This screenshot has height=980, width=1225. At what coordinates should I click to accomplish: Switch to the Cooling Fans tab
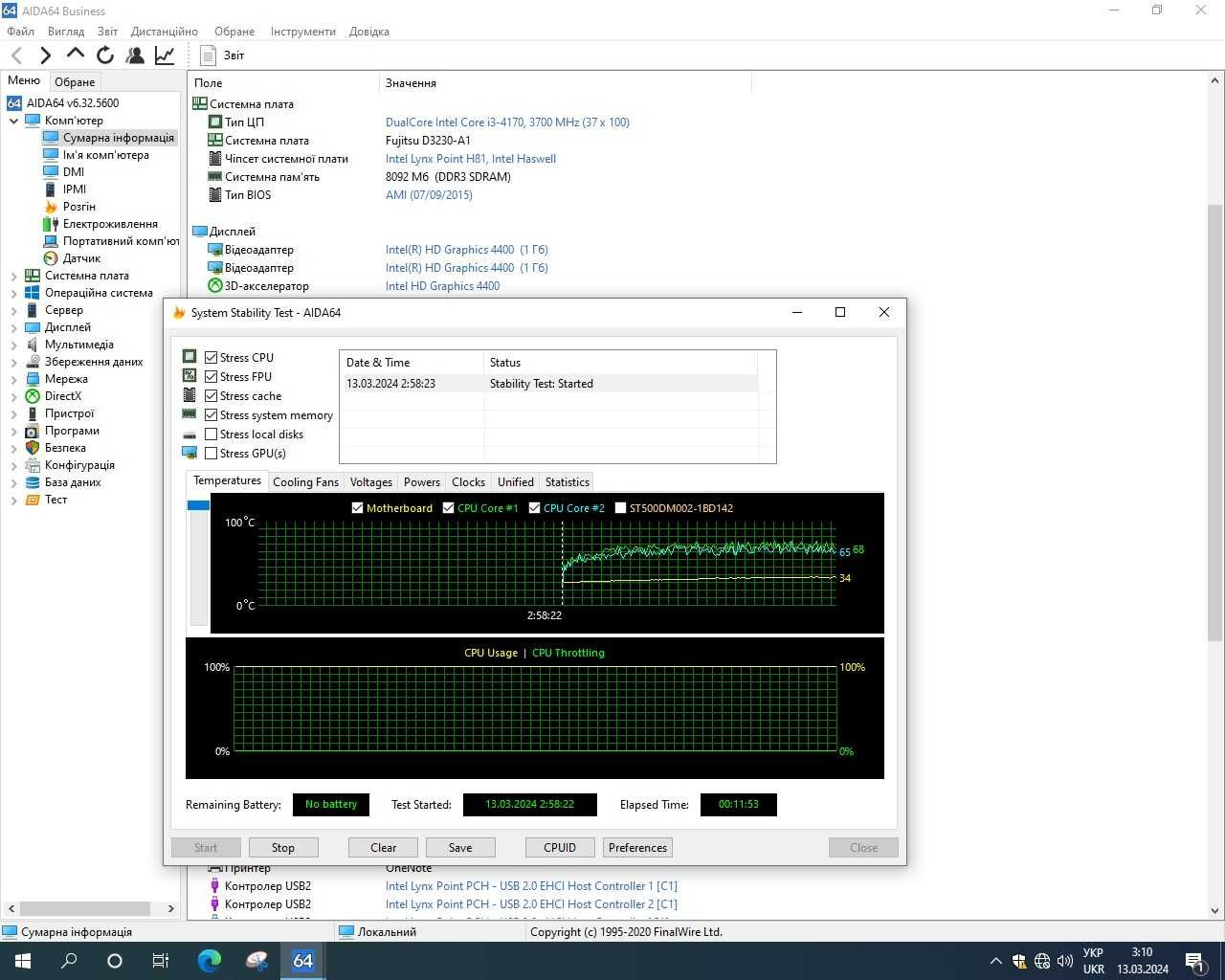pyautogui.click(x=305, y=482)
